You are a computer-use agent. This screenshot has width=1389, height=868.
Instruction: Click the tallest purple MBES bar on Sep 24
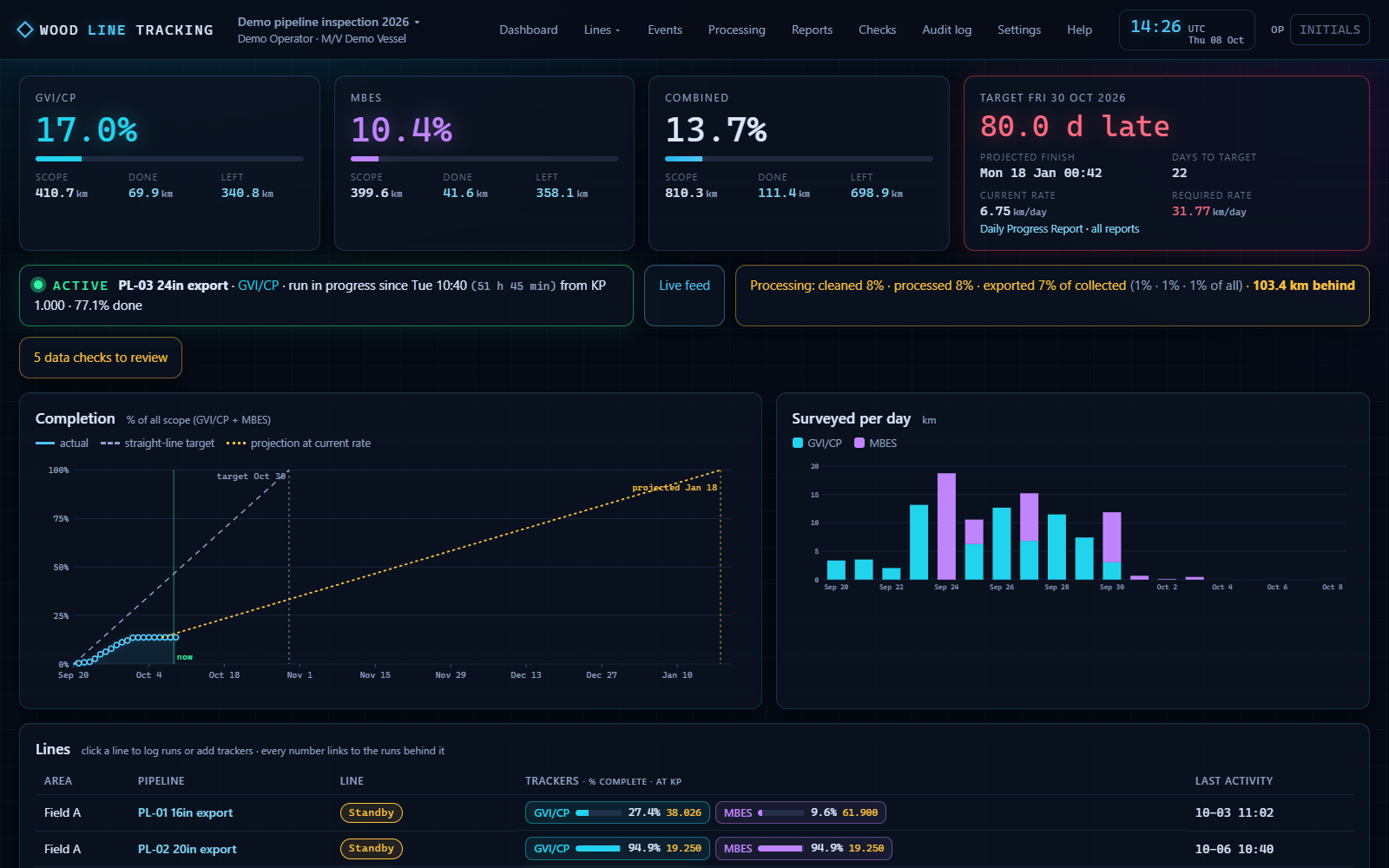tap(946, 526)
